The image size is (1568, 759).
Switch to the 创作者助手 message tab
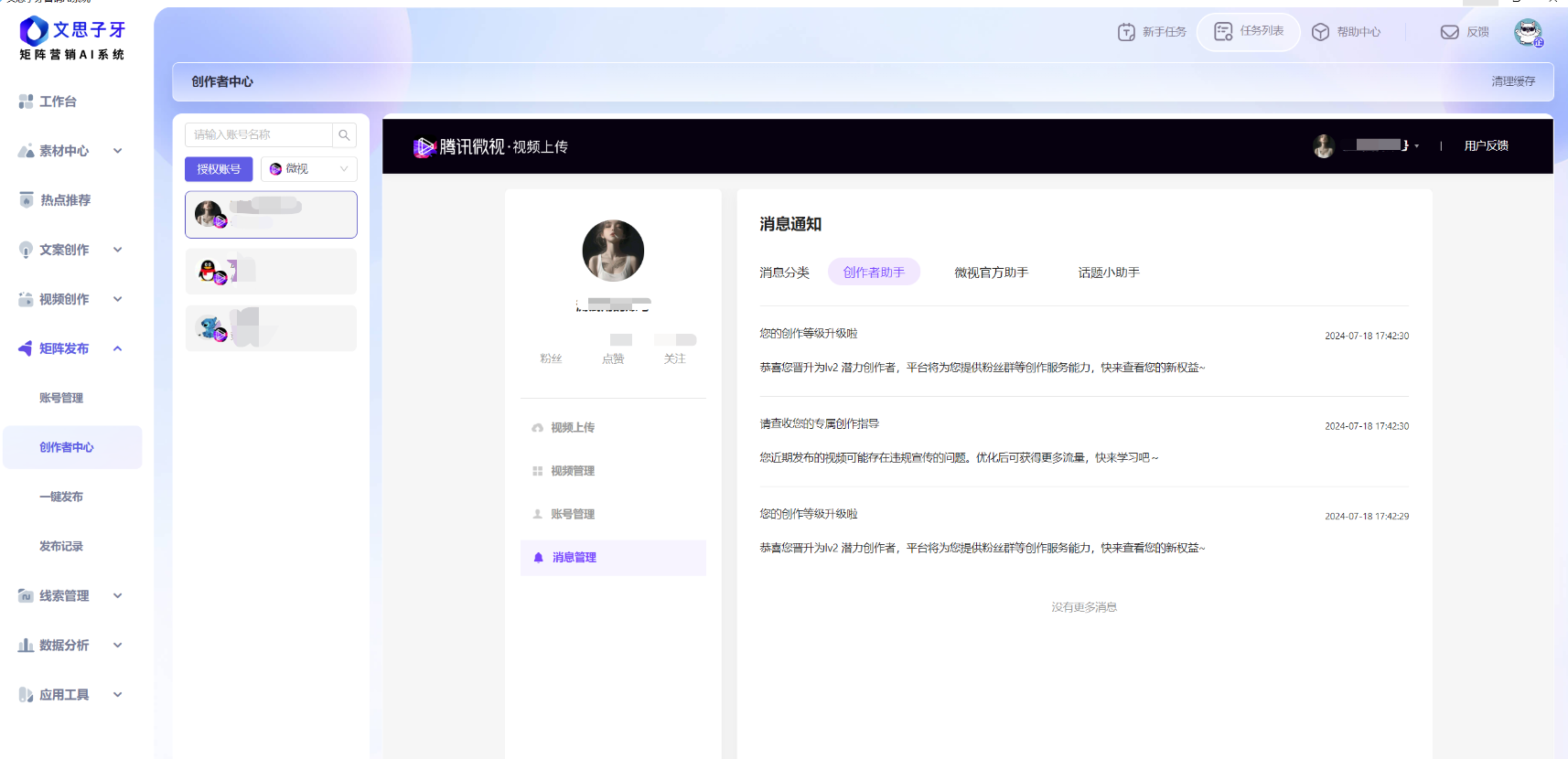pyautogui.click(x=874, y=272)
